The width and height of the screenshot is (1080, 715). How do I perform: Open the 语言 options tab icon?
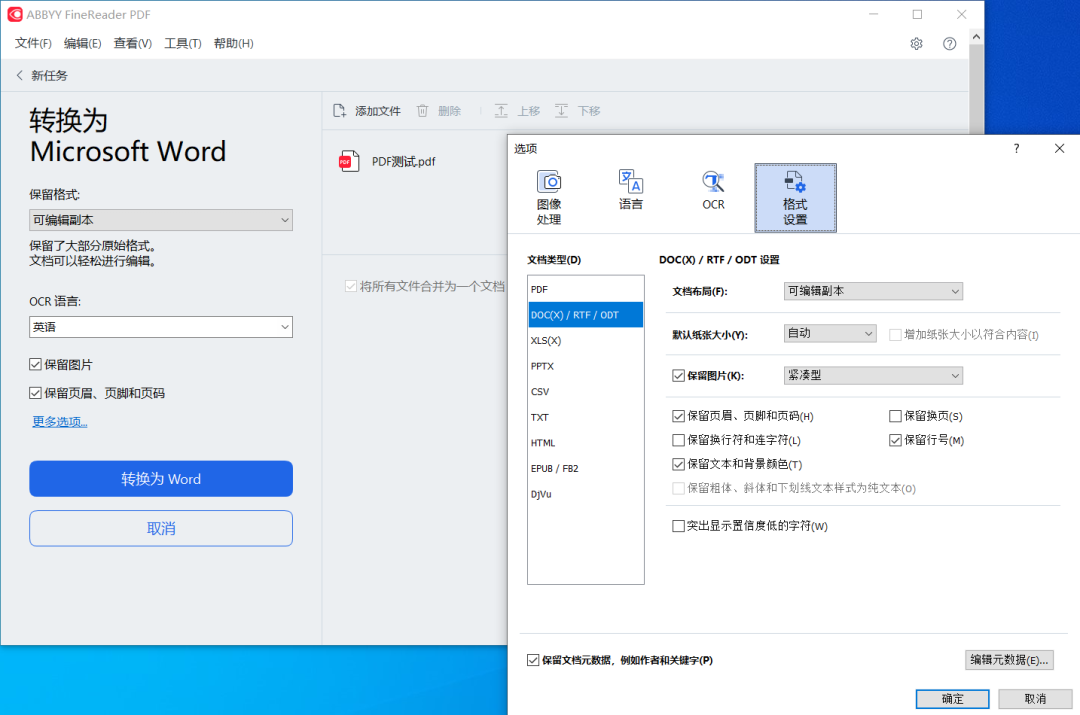coord(631,181)
